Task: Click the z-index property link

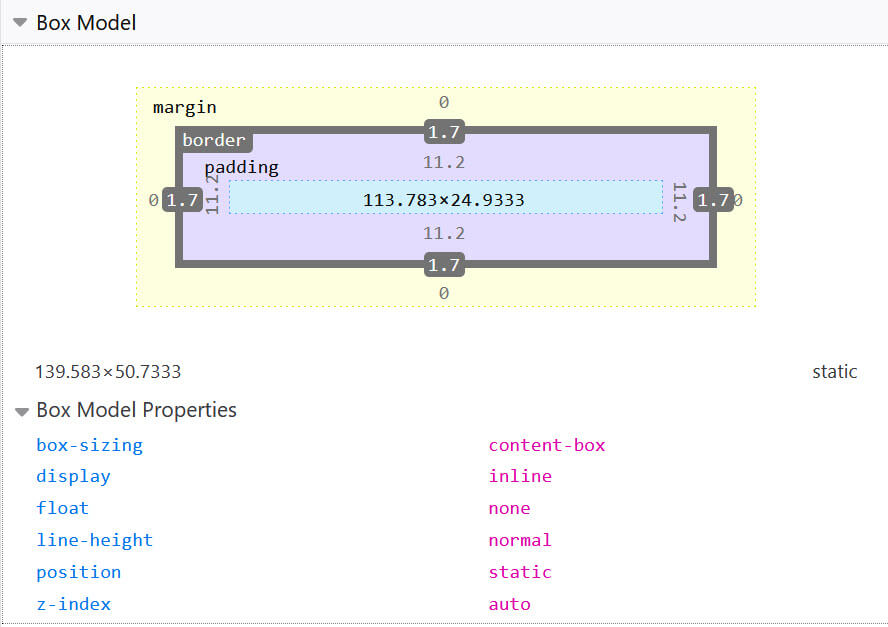Action: coord(73,604)
